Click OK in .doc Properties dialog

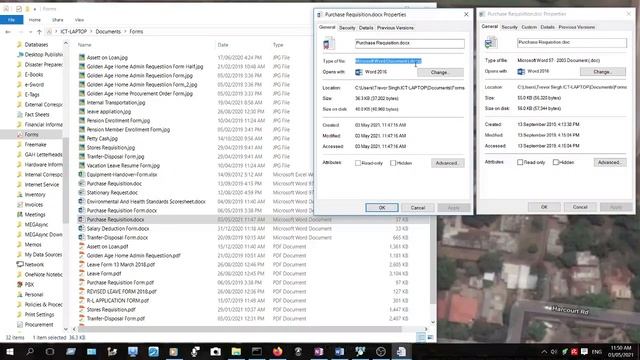point(544,207)
